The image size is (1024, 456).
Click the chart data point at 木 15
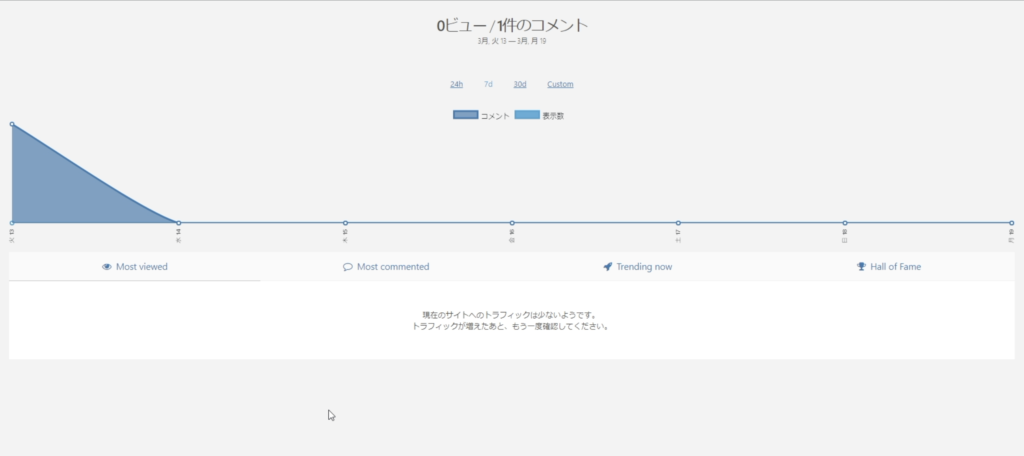click(x=345, y=223)
